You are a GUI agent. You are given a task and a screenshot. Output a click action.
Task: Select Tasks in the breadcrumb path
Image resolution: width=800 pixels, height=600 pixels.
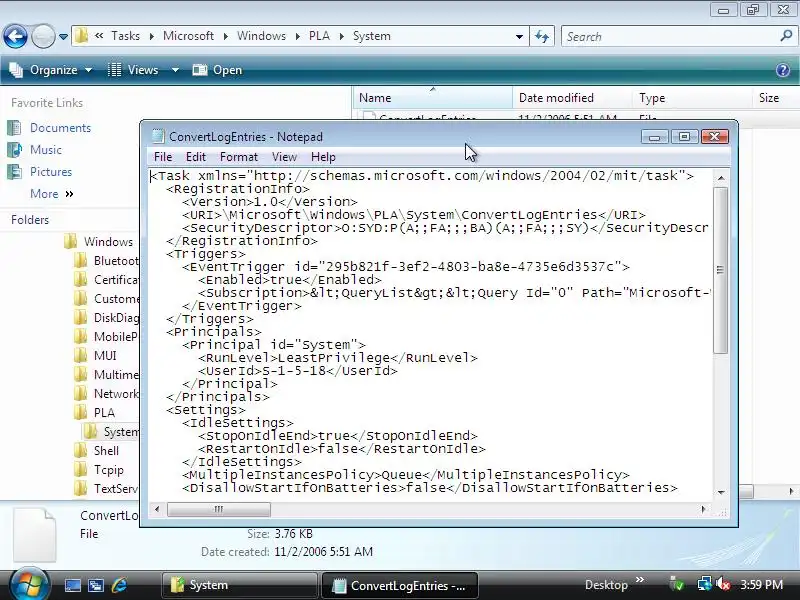pos(126,36)
